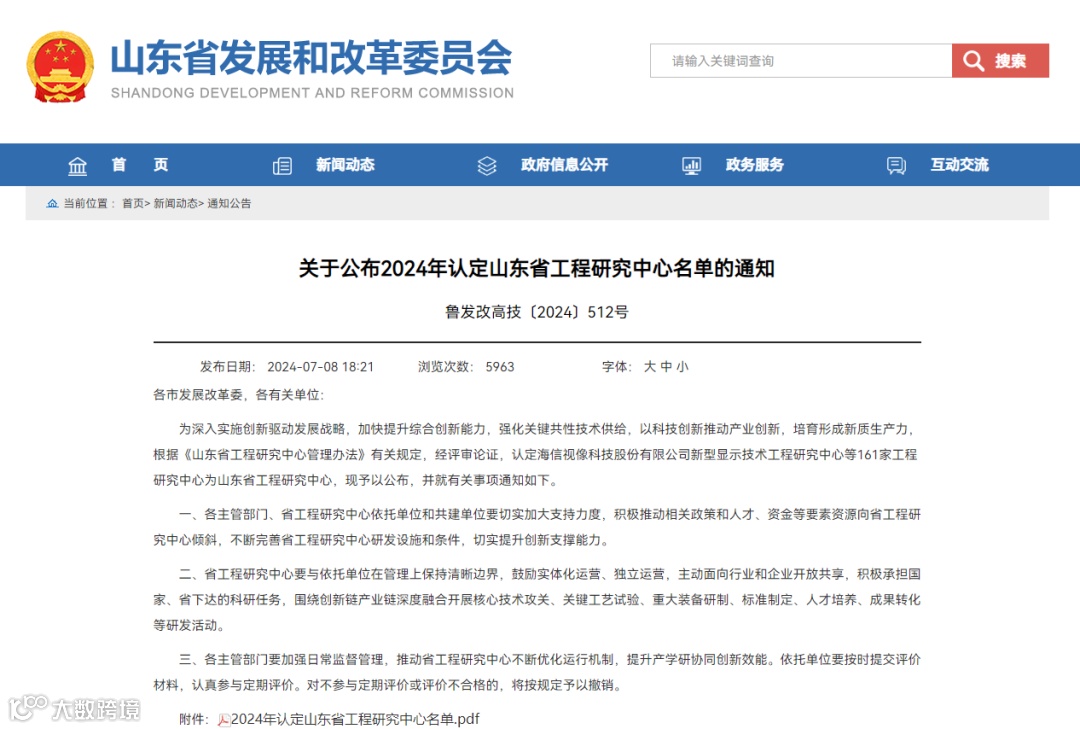Focus the keyword search input field
The width and height of the screenshot is (1080, 729).
(x=801, y=61)
